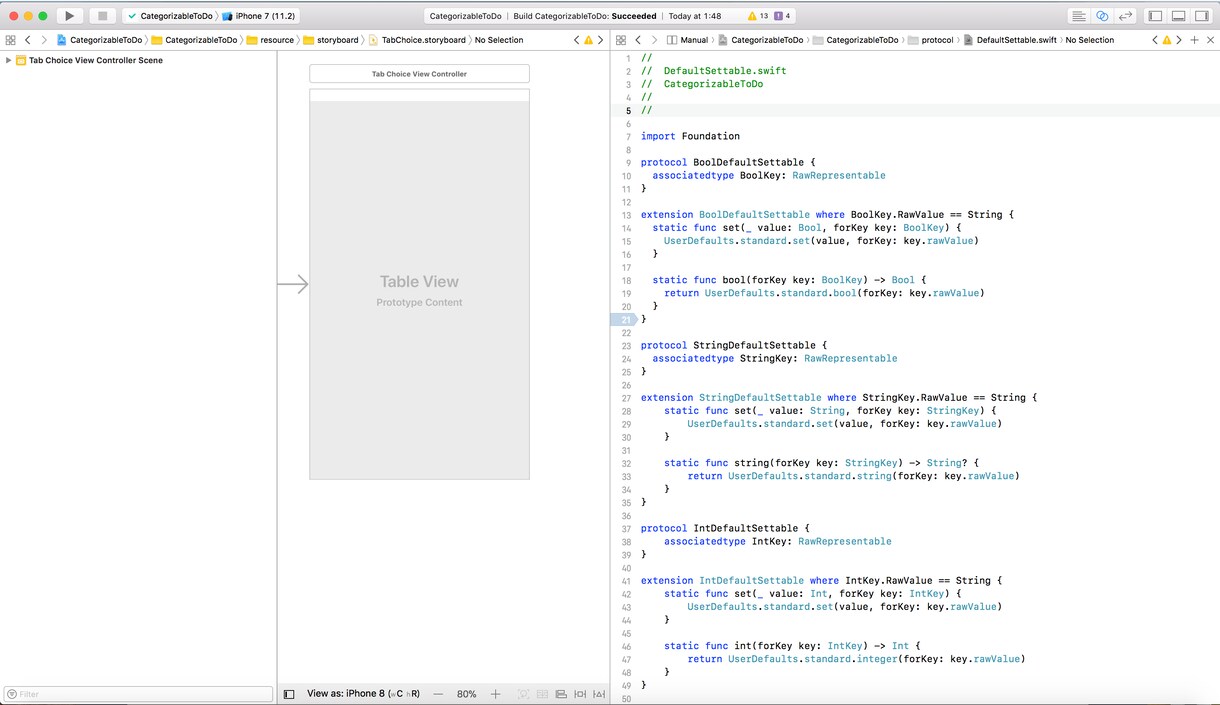Select the Table View on the canvas
This screenshot has height=705, width=1220.
419,290
